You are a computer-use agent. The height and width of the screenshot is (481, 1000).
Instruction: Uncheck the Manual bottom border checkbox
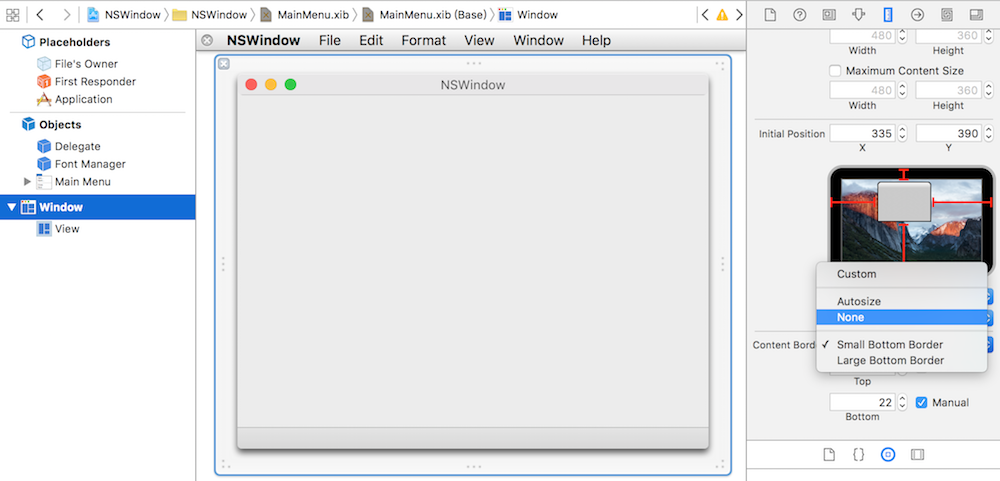(x=922, y=402)
